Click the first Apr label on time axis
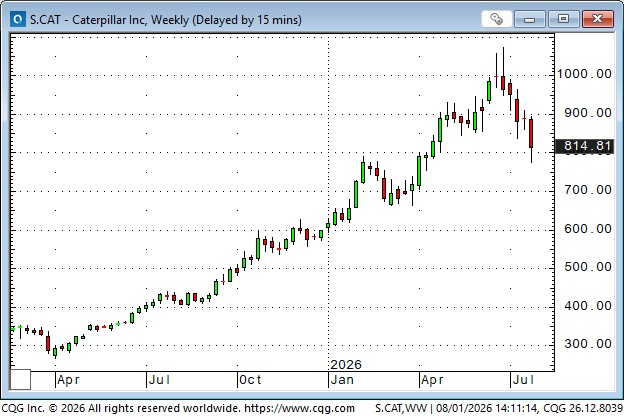 [68, 380]
